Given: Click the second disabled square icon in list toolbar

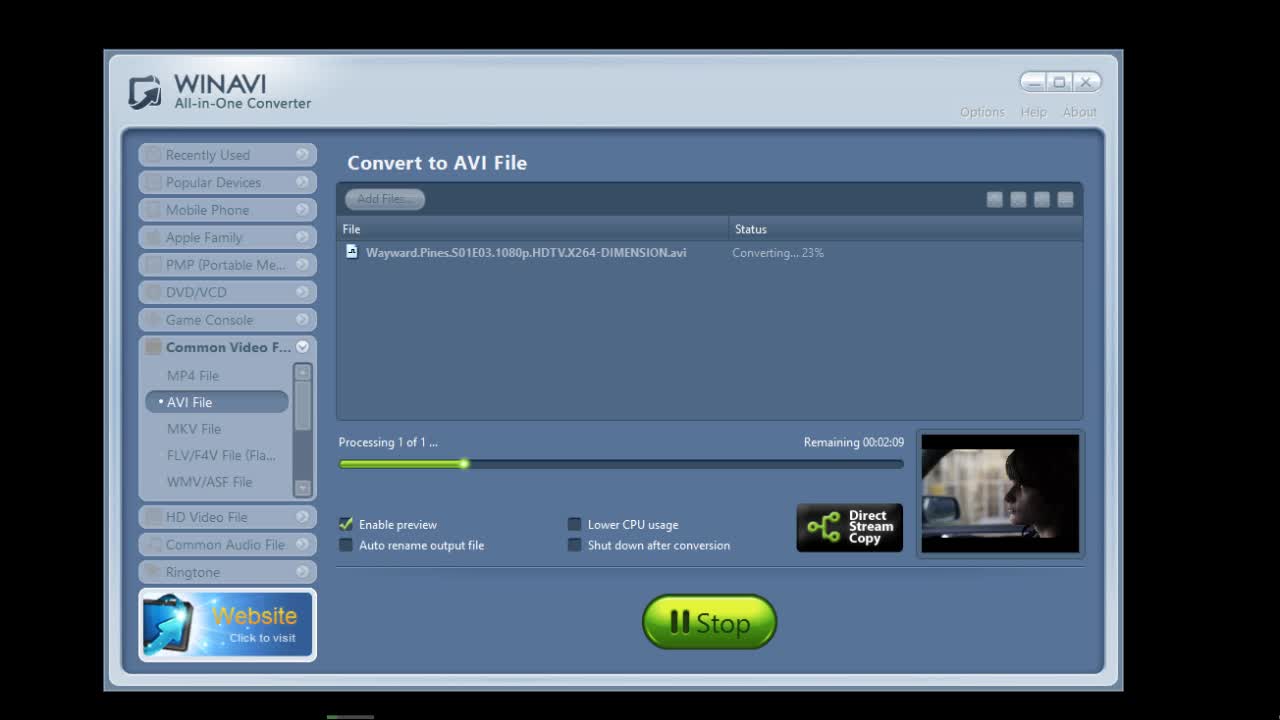Looking at the screenshot, I should tap(1018, 199).
